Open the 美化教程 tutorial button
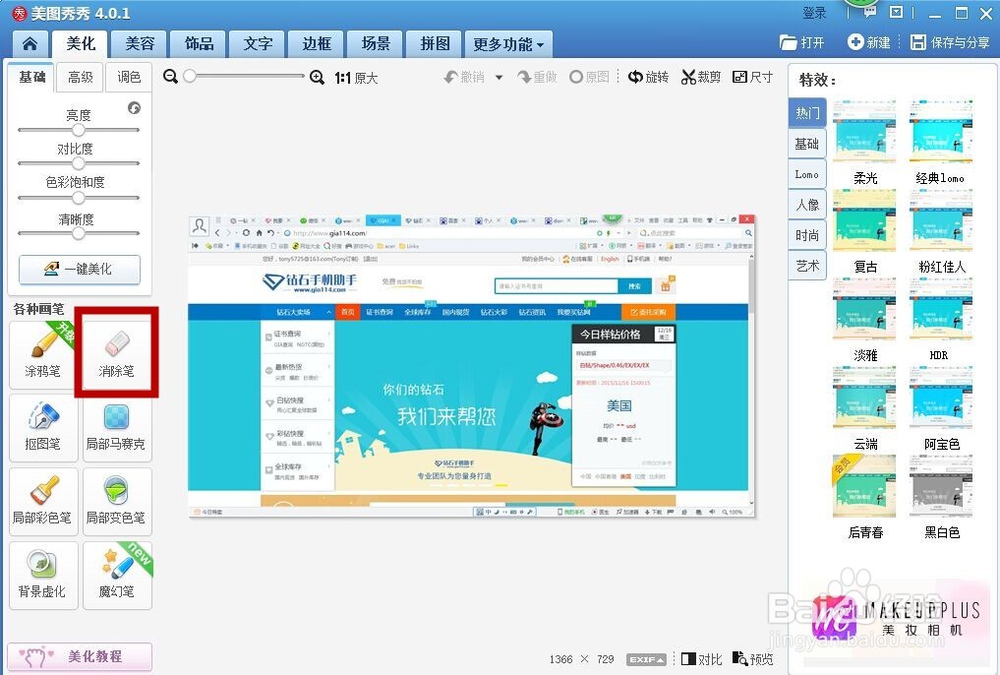1000x675 pixels. pos(80,656)
